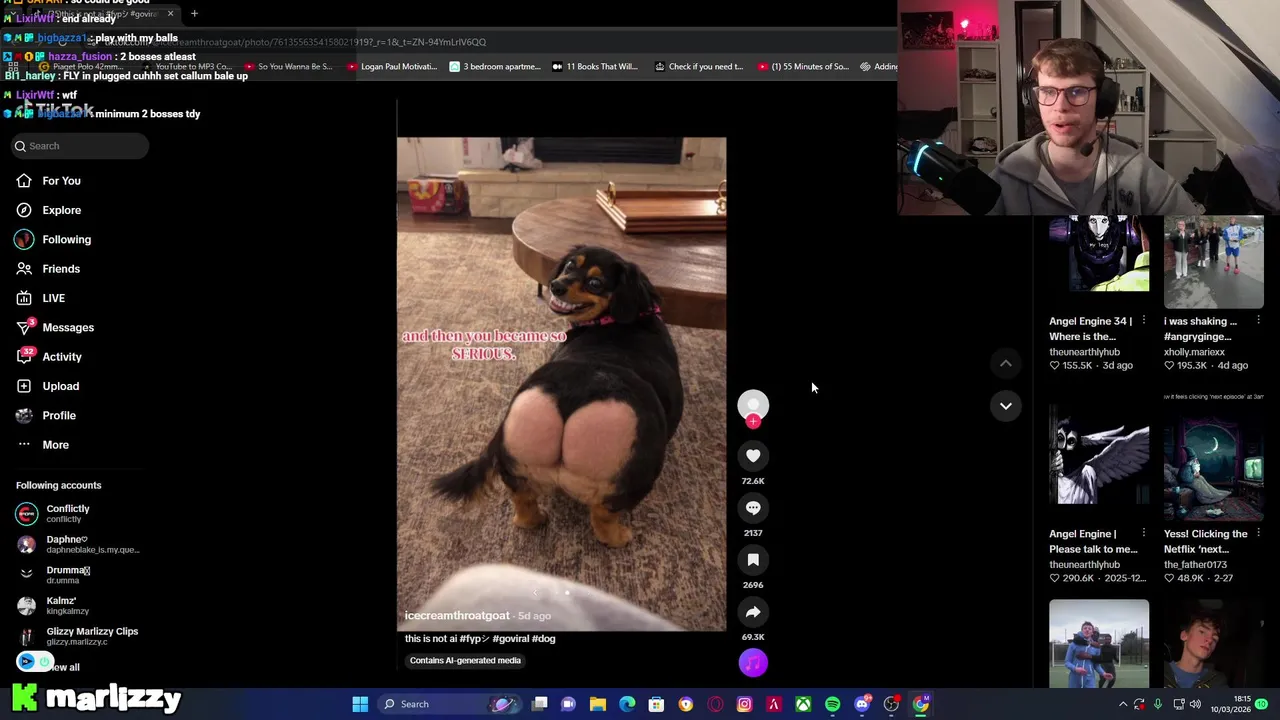Switch to Chrome in taskbar
1280x720 pixels.
(x=921, y=704)
